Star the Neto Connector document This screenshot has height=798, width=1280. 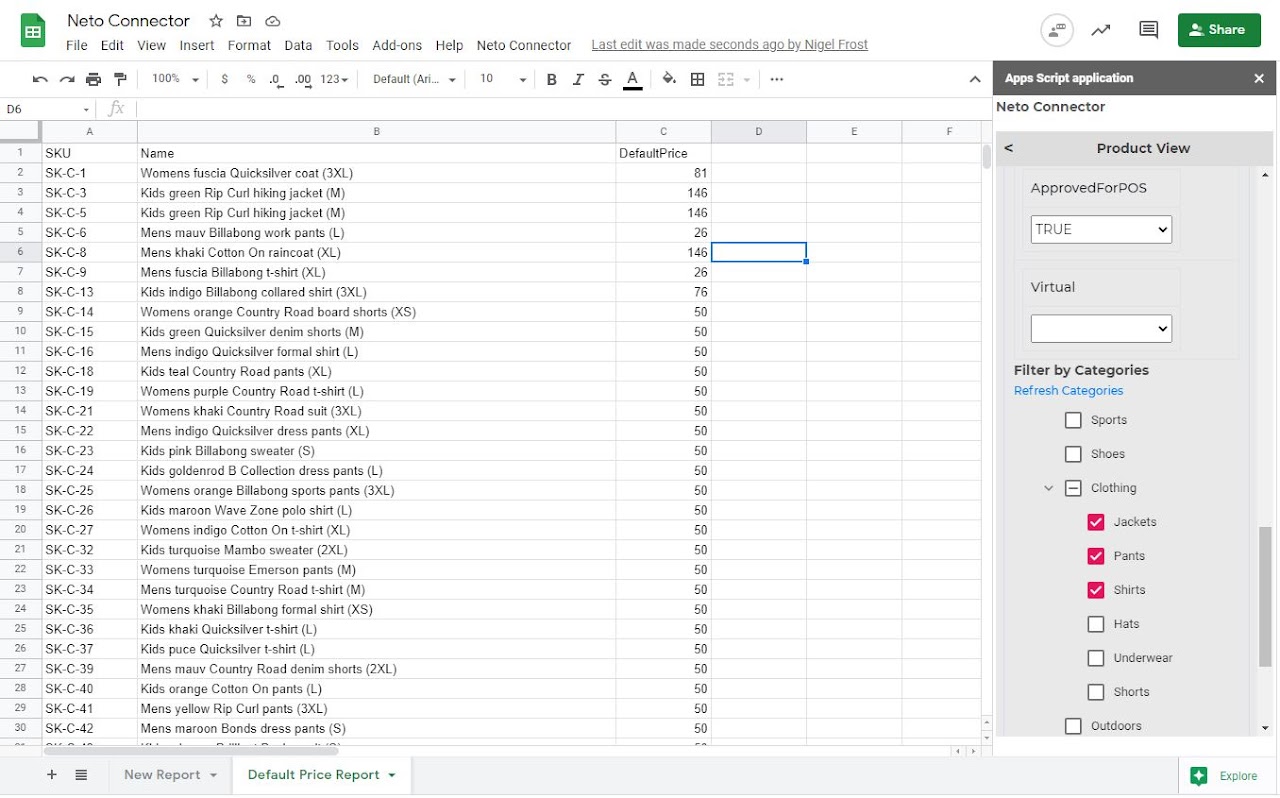click(x=216, y=21)
